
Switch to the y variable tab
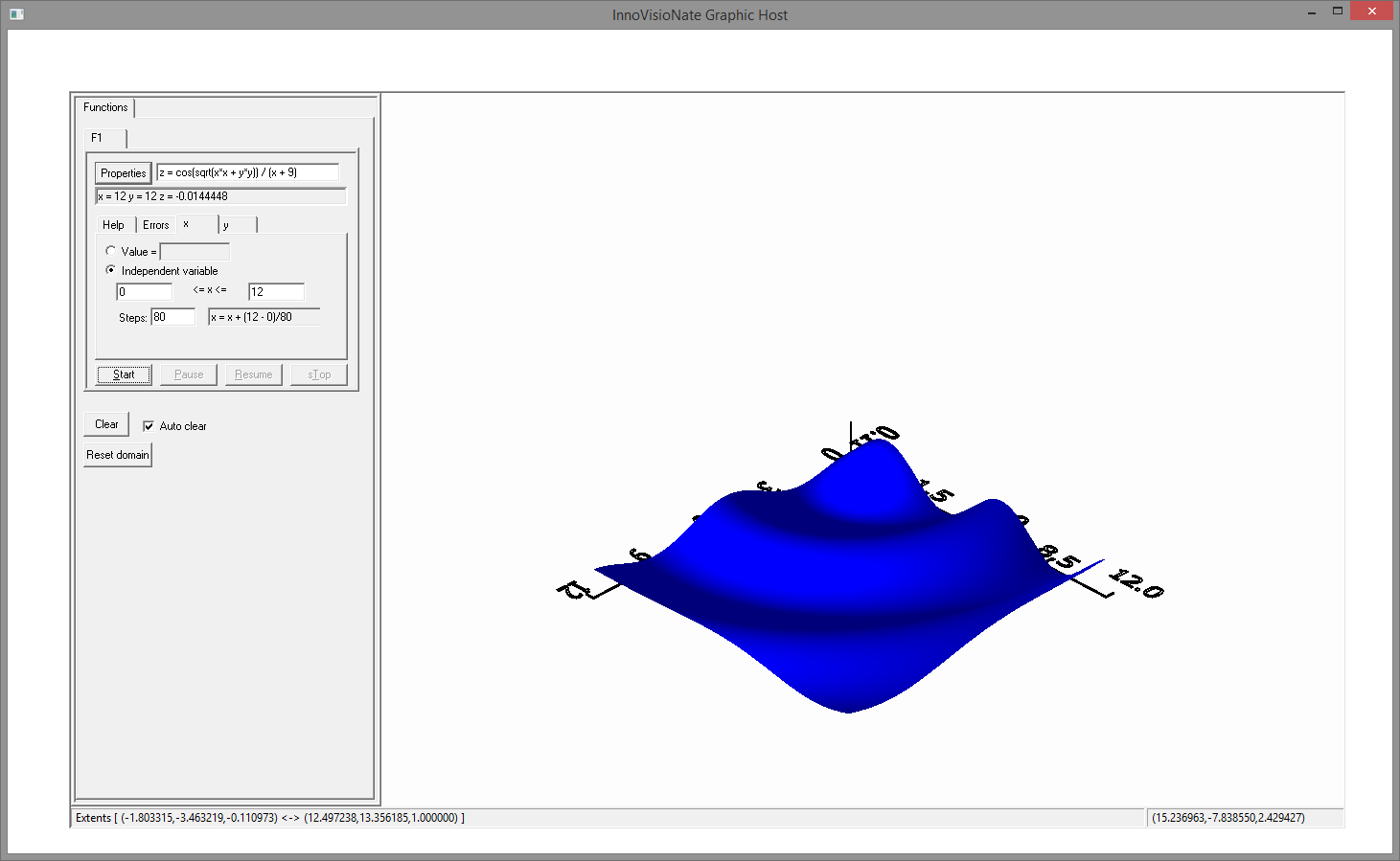pyautogui.click(x=237, y=225)
